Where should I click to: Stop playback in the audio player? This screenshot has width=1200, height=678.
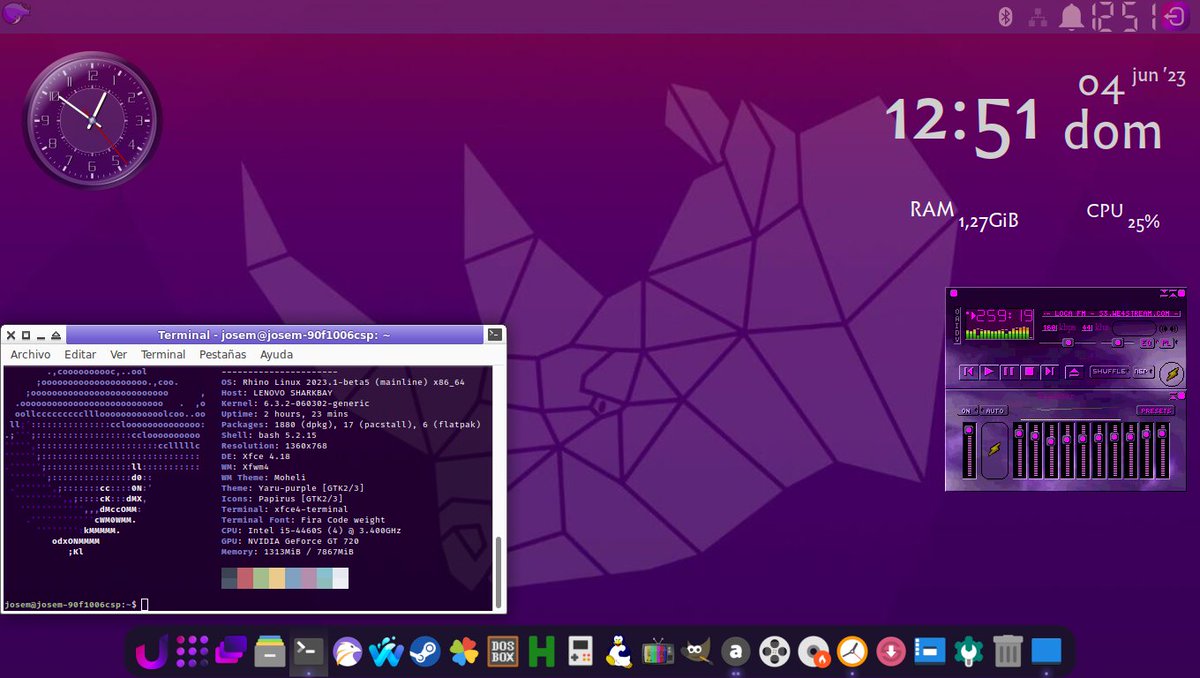point(1029,372)
